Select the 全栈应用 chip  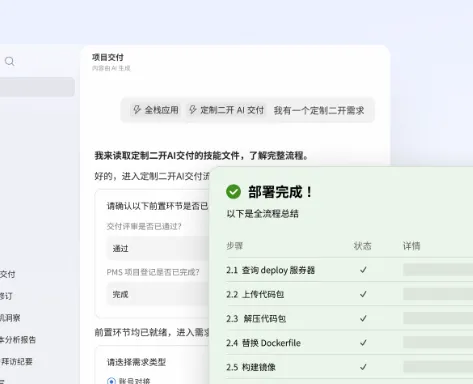156,110
